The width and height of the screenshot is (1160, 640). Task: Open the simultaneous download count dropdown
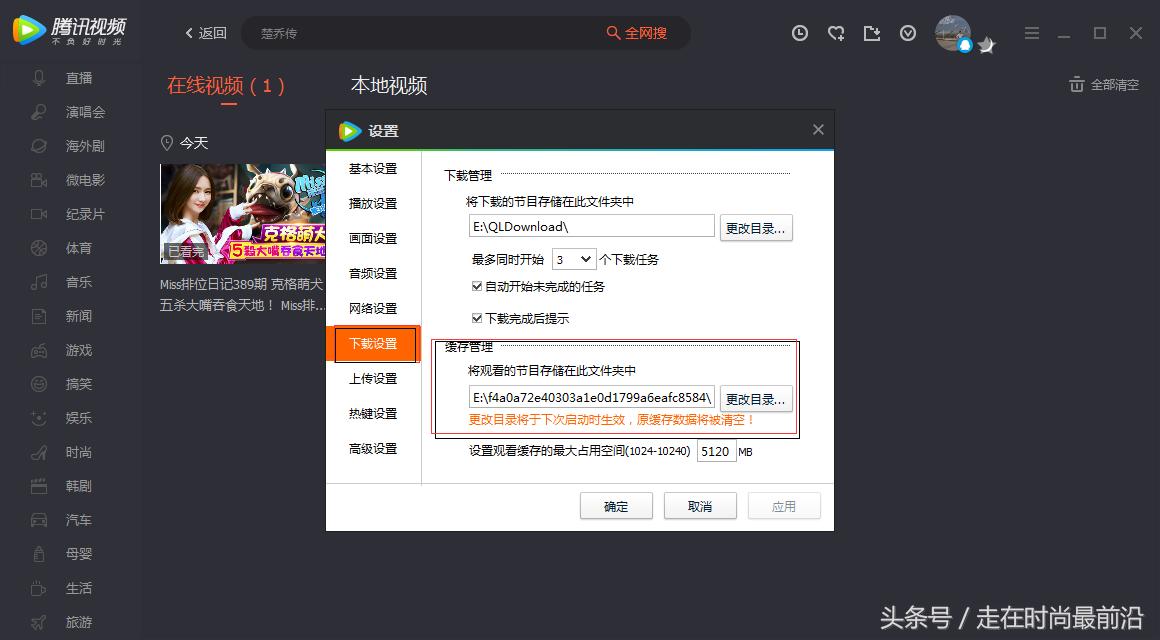(x=573, y=258)
